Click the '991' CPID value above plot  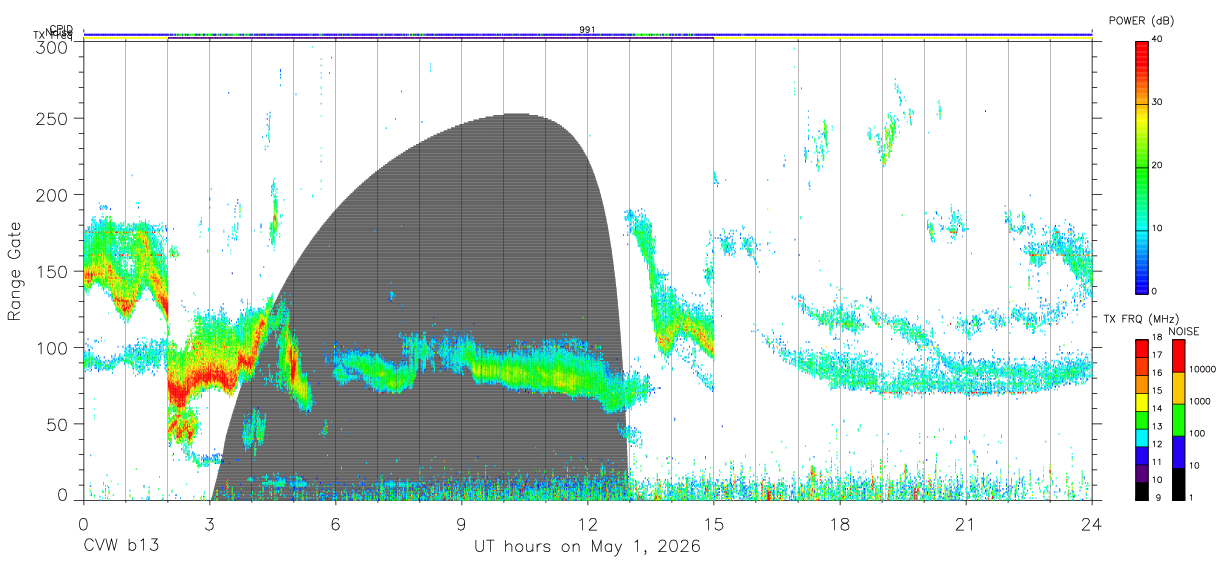pyautogui.click(x=587, y=30)
